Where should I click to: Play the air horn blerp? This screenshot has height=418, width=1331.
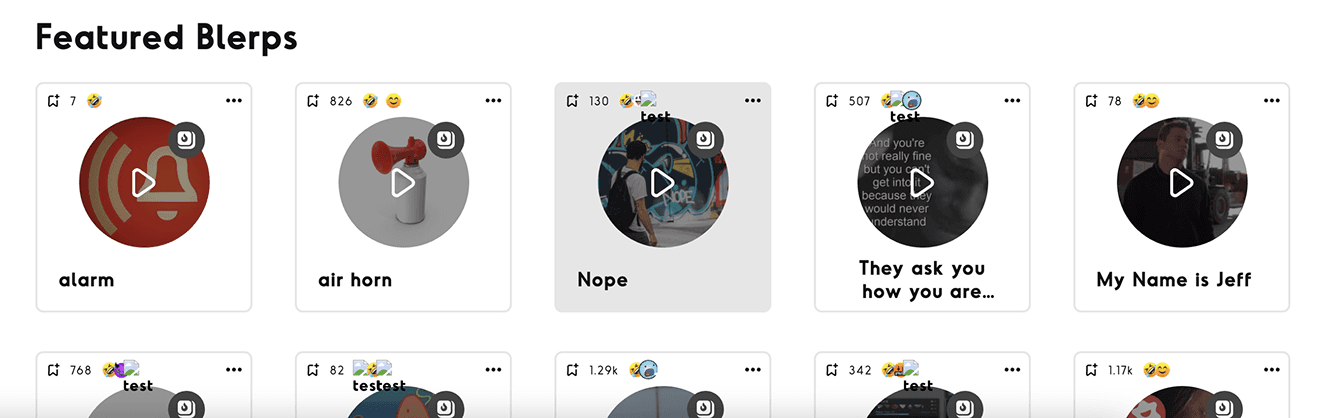pos(403,182)
